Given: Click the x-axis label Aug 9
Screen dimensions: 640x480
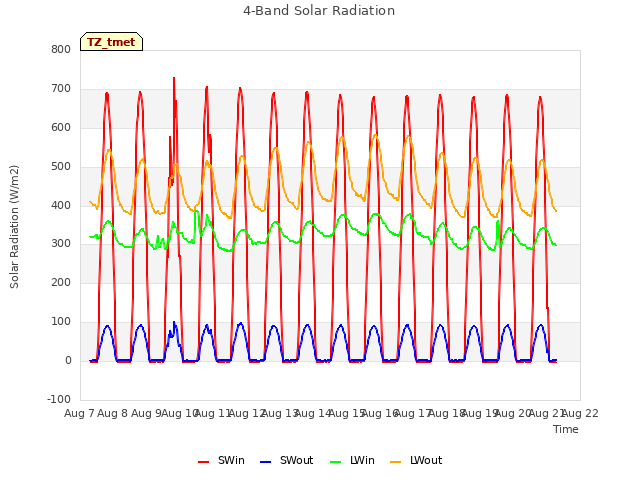Looking at the screenshot, I should pos(146,413).
